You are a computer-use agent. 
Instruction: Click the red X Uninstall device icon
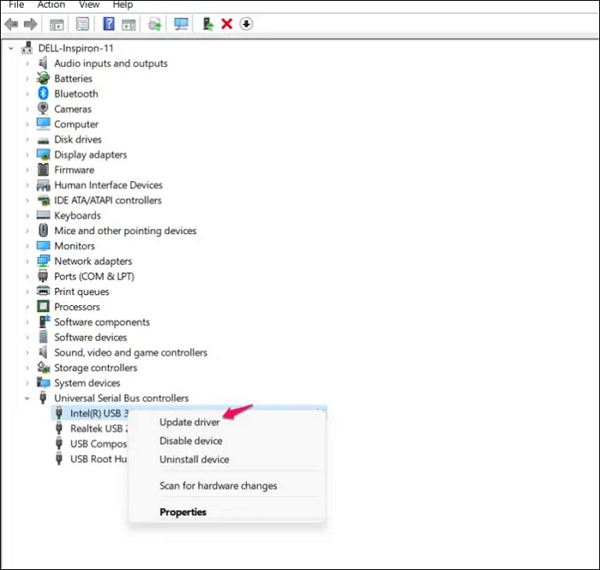227,24
